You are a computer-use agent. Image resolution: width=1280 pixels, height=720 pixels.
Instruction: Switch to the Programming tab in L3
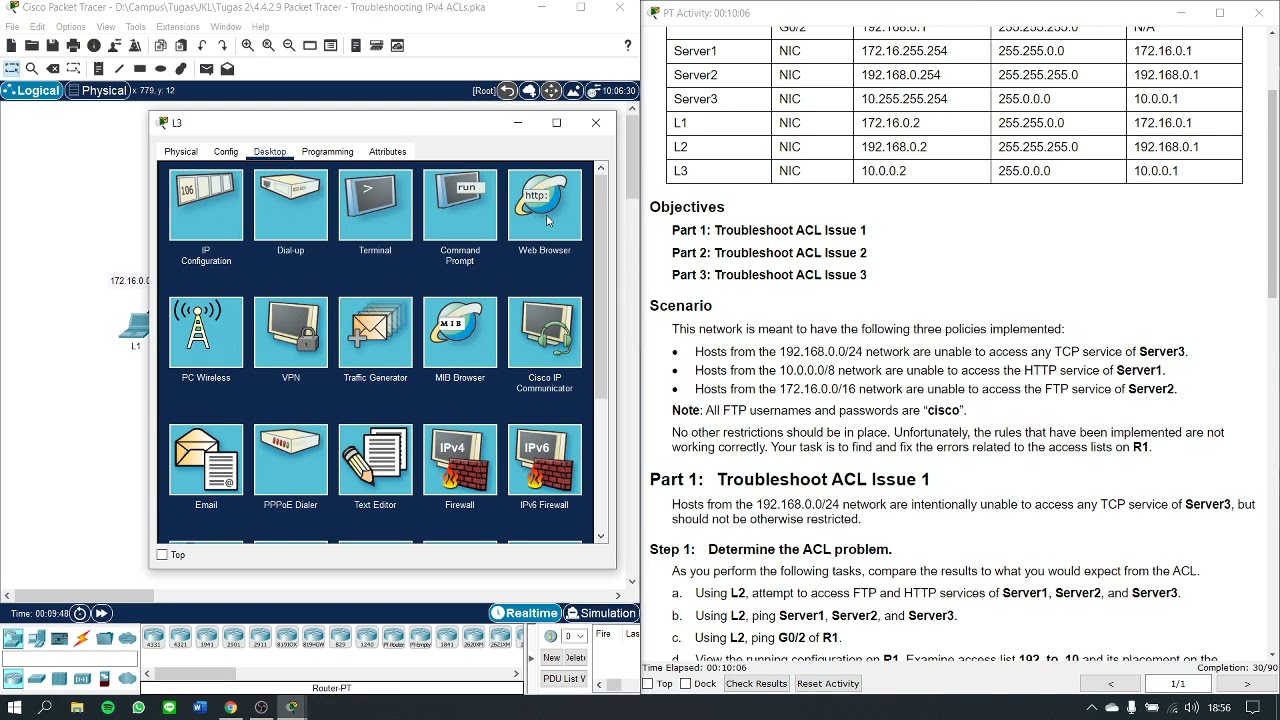point(327,152)
